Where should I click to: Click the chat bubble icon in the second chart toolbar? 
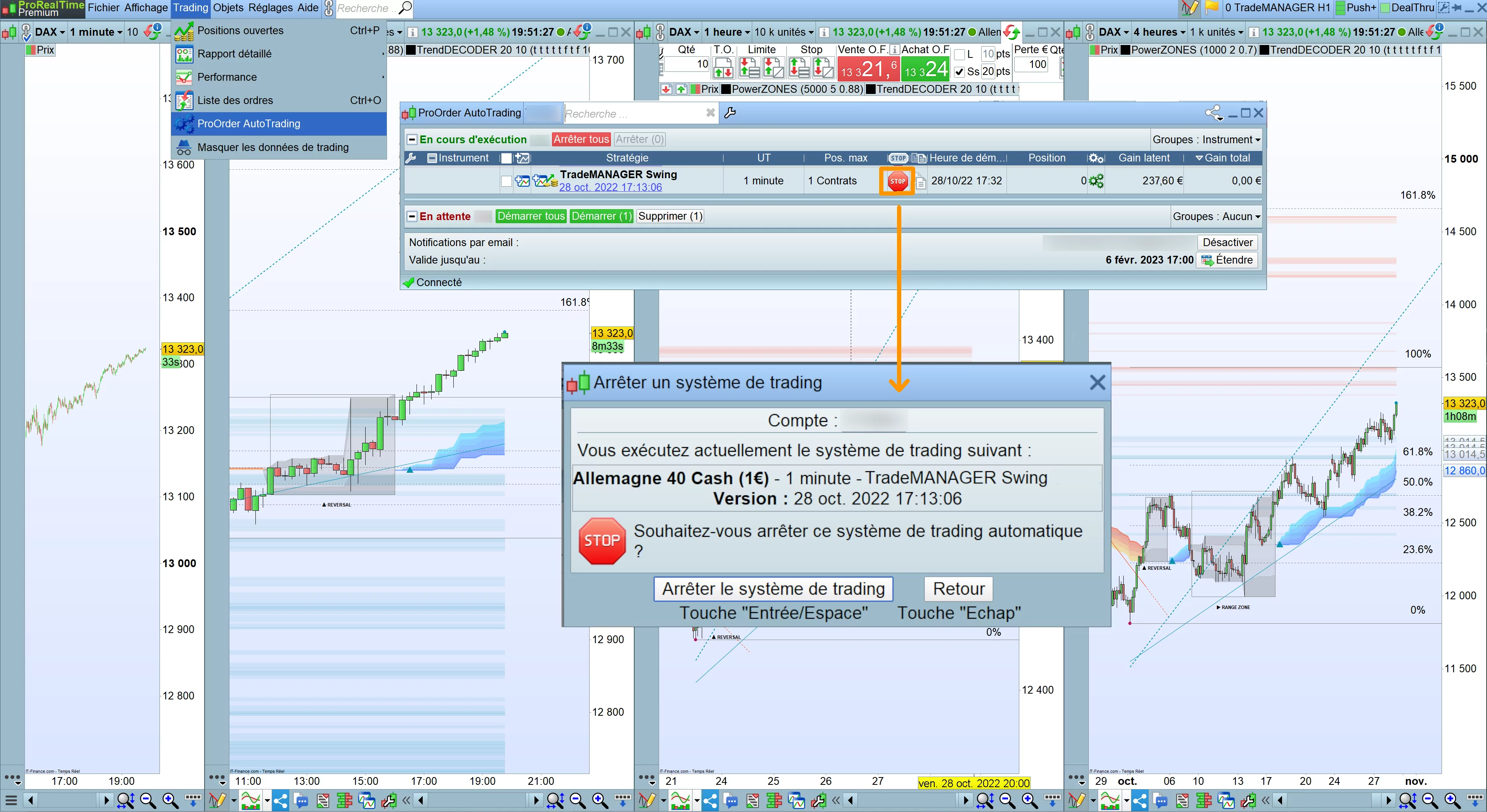click(301, 800)
